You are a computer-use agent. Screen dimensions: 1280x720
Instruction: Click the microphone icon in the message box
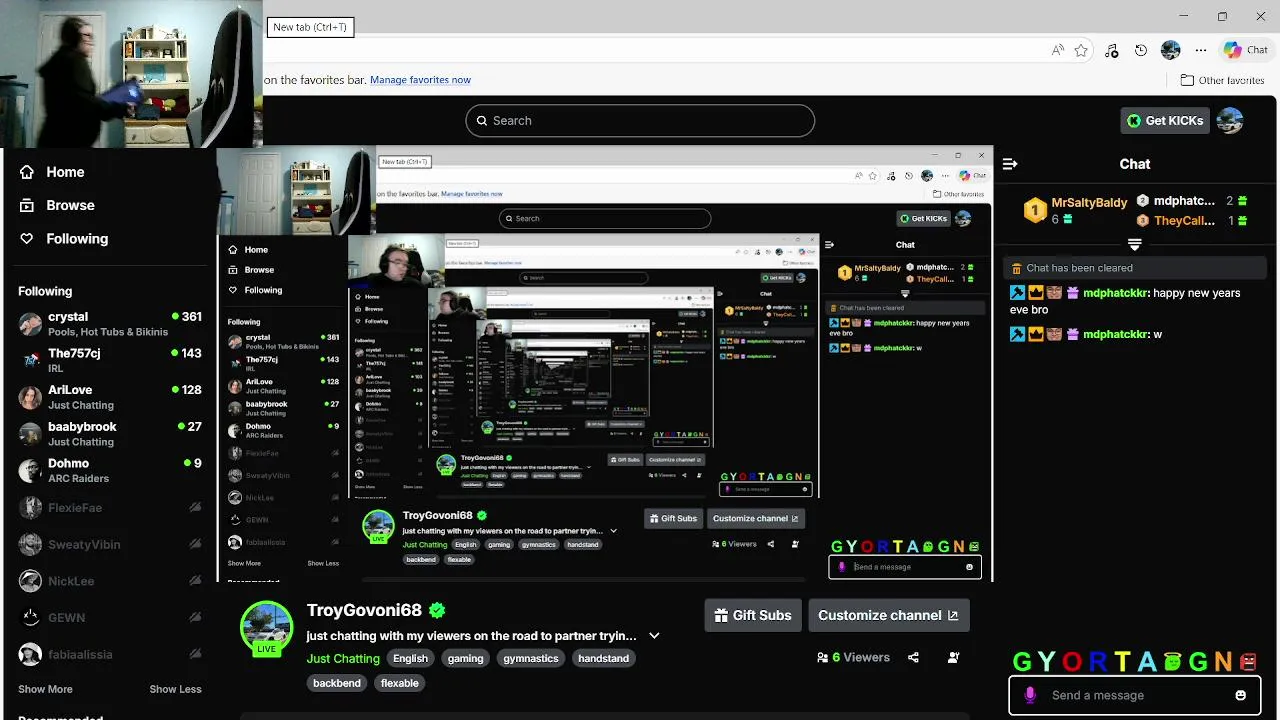[1030, 695]
